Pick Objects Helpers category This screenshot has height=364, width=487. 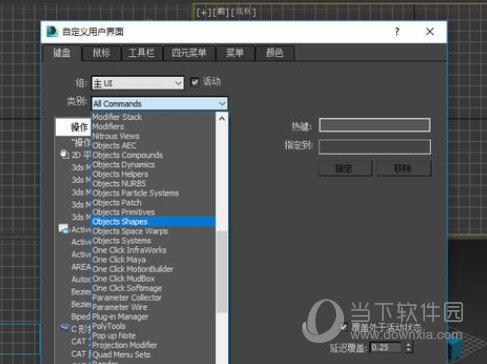[x=153, y=174]
